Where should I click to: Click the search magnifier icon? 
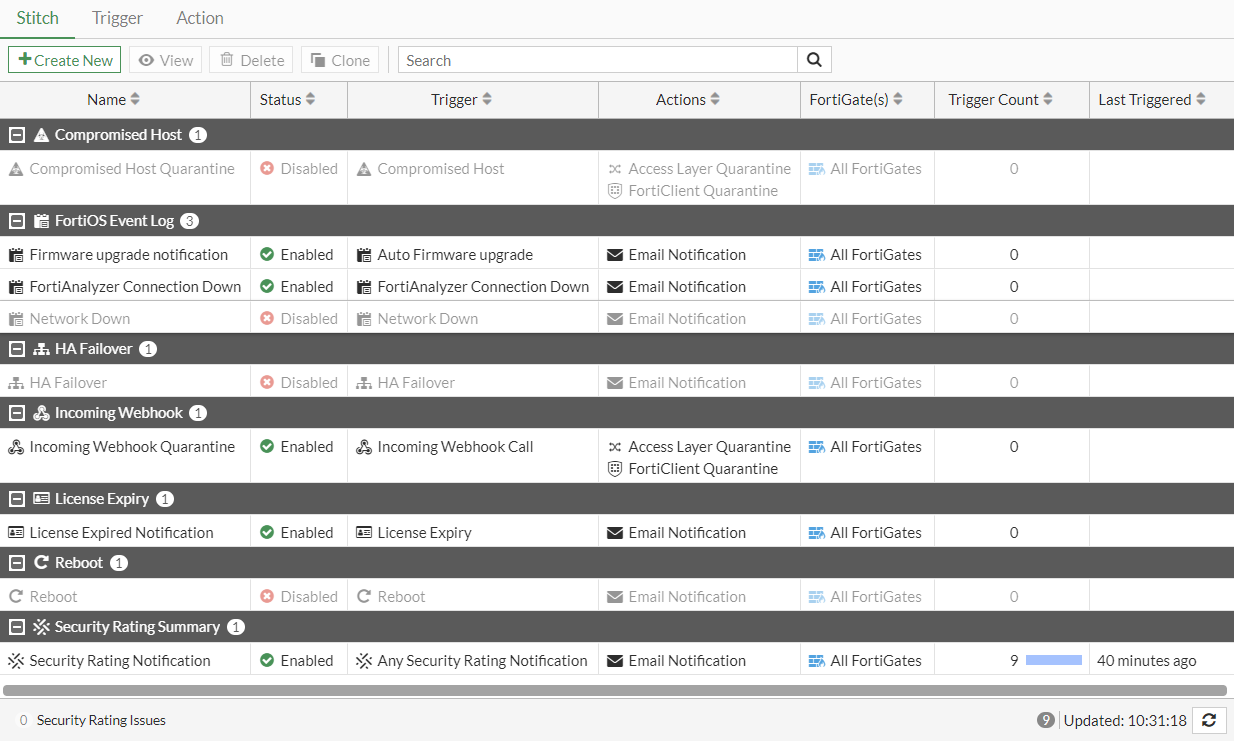coord(814,60)
